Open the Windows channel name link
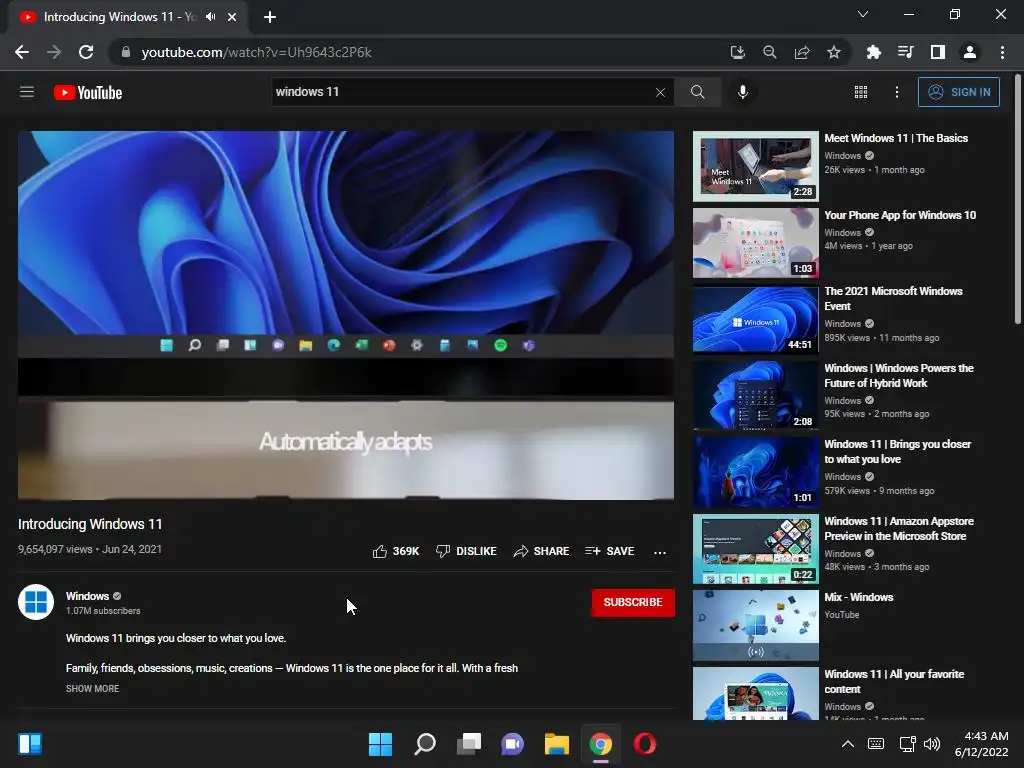The width and height of the screenshot is (1024, 768). coord(87,596)
